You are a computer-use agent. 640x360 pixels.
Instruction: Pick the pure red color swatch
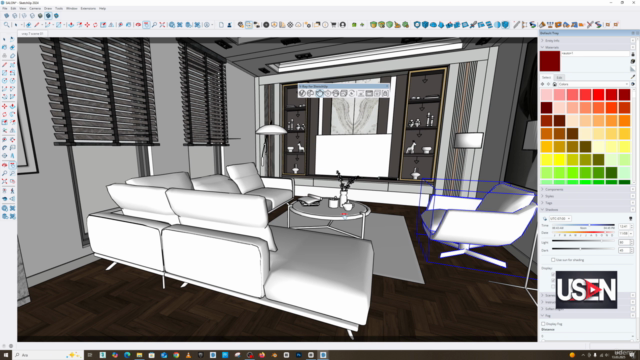tap(598, 95)
